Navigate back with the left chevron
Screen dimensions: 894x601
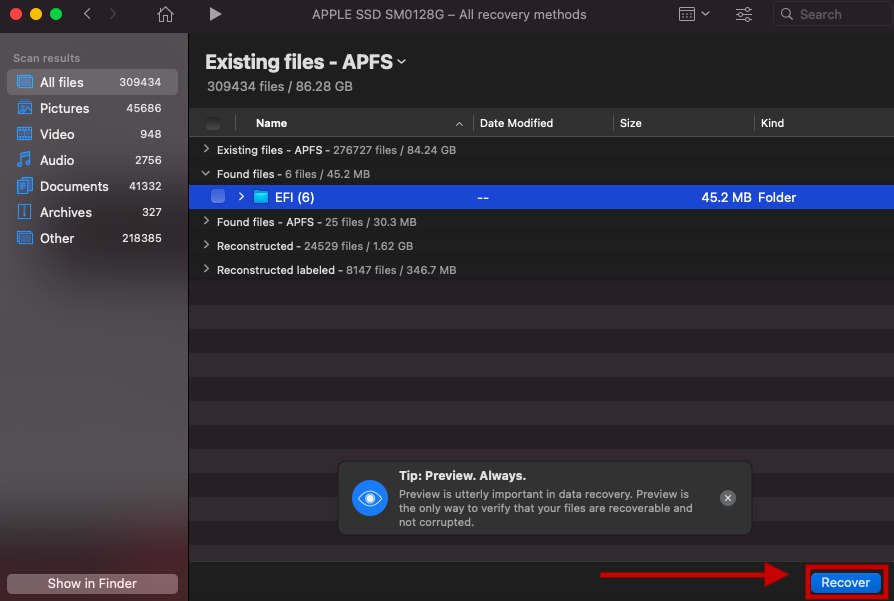point(87,14)
